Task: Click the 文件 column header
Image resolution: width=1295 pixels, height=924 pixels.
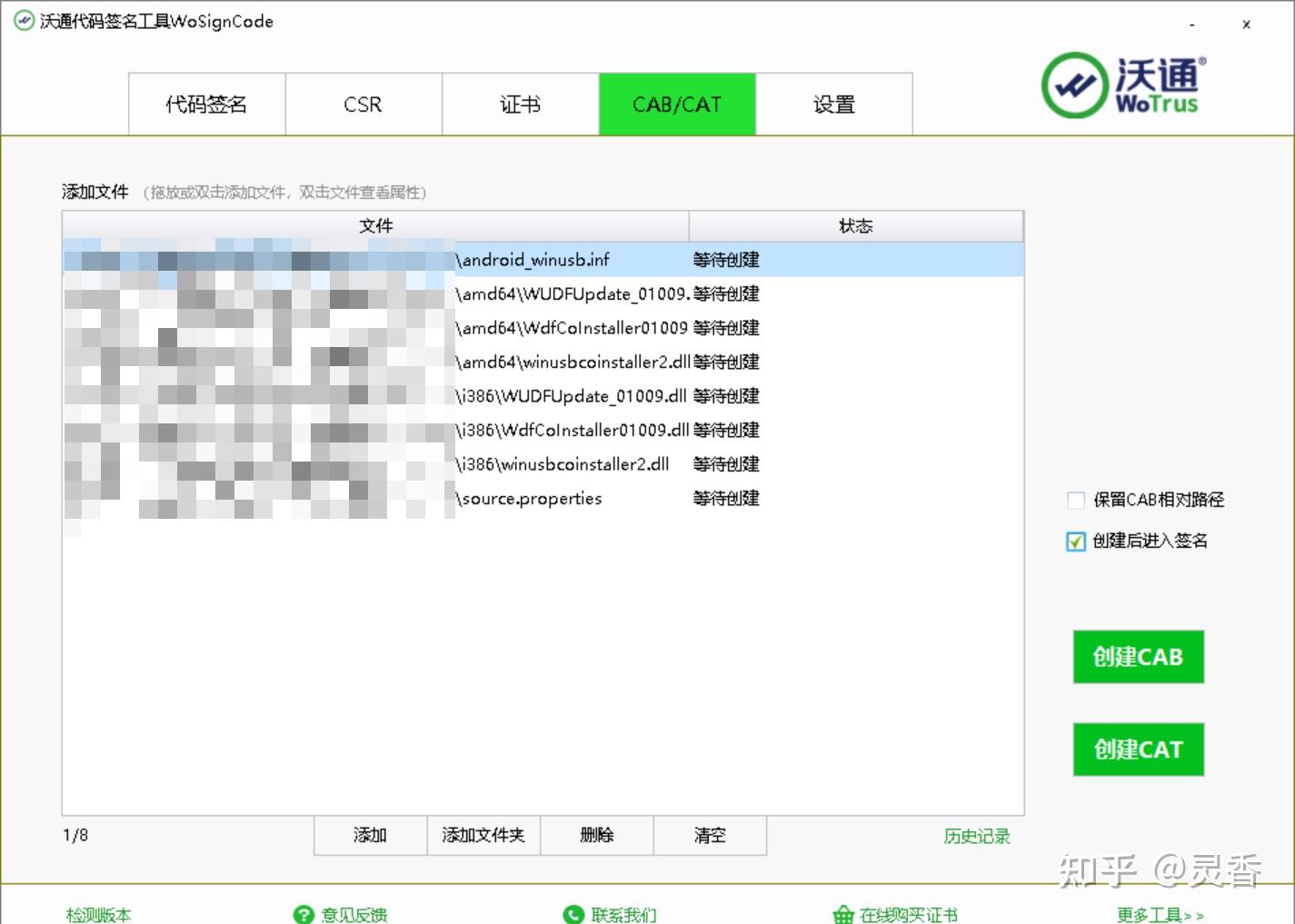Action: [375, 226]
